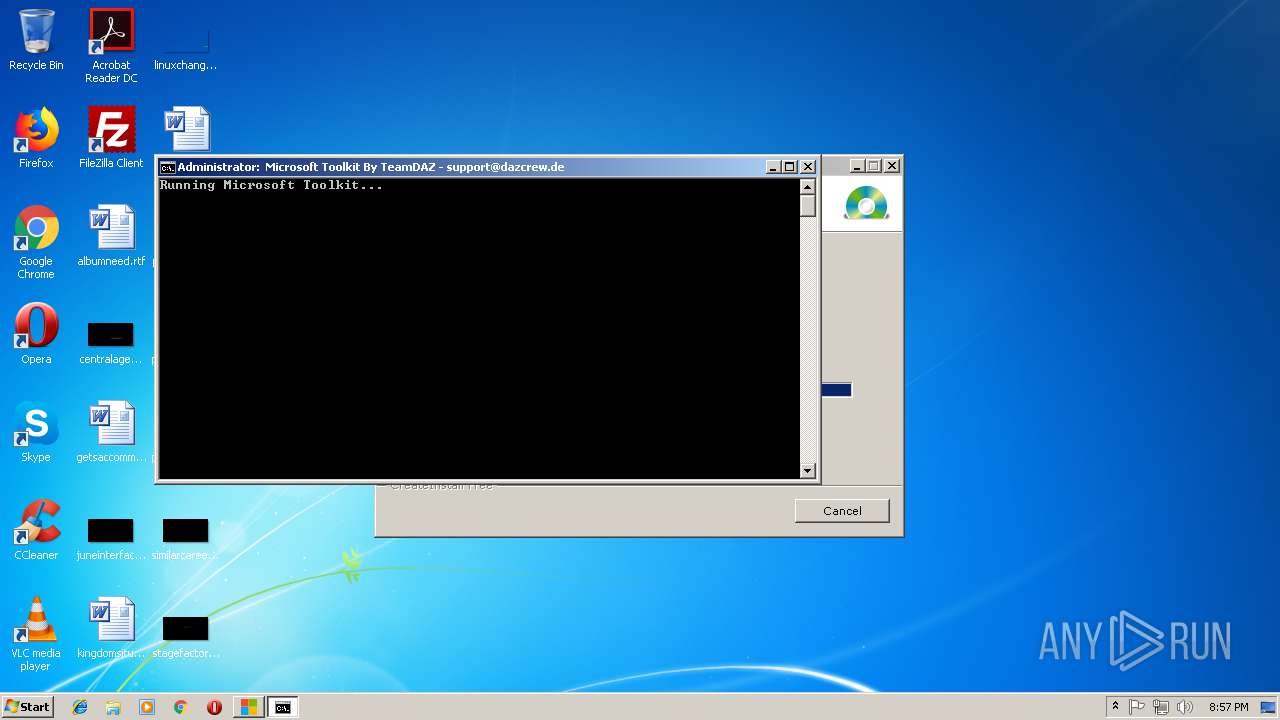Maximize the Microsoft Toolkit console window

(790, 167)
